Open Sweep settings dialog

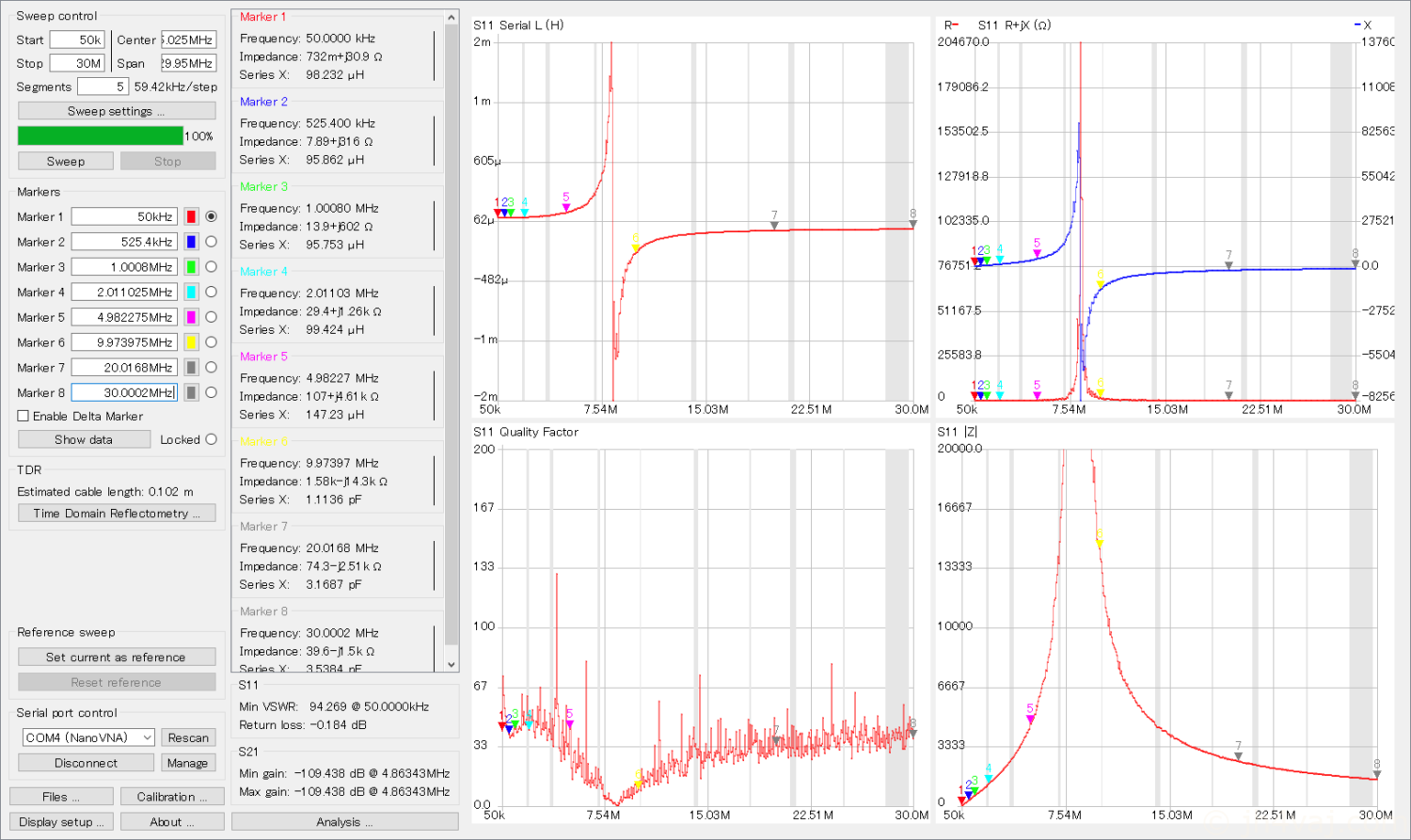click(117, 111)
